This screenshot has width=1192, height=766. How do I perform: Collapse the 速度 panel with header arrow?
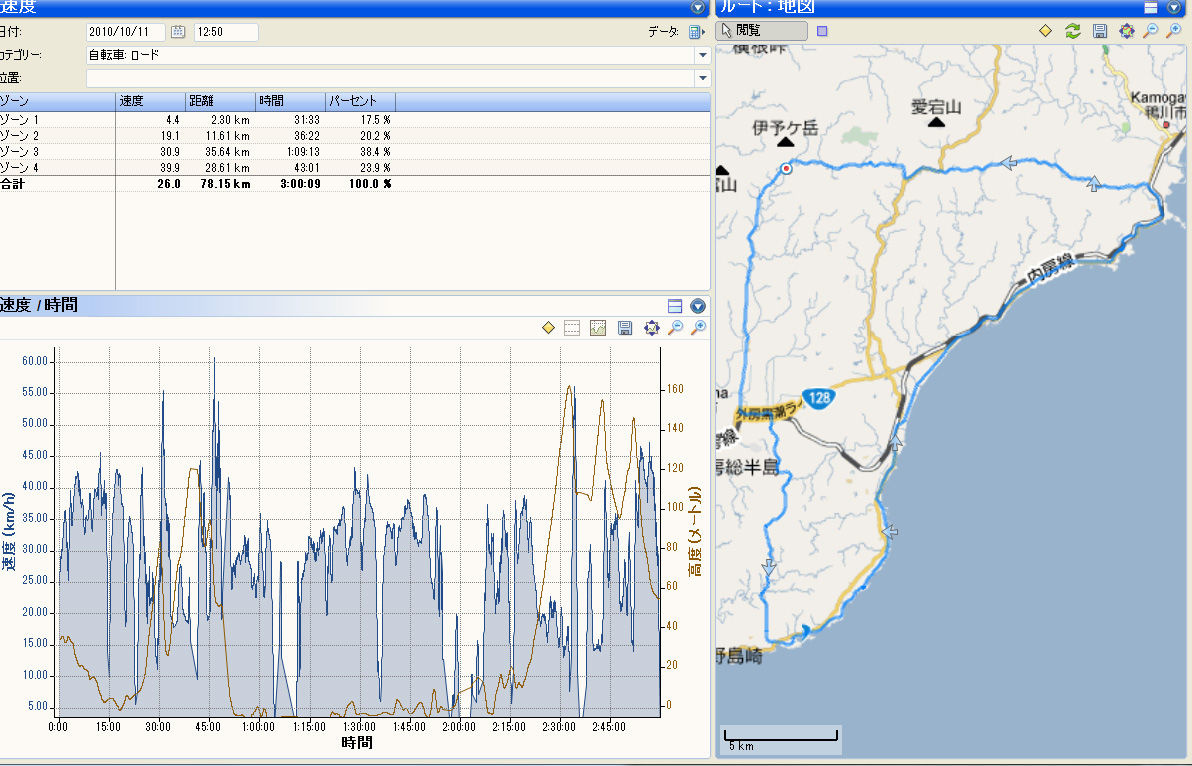[x=697, y=7]
